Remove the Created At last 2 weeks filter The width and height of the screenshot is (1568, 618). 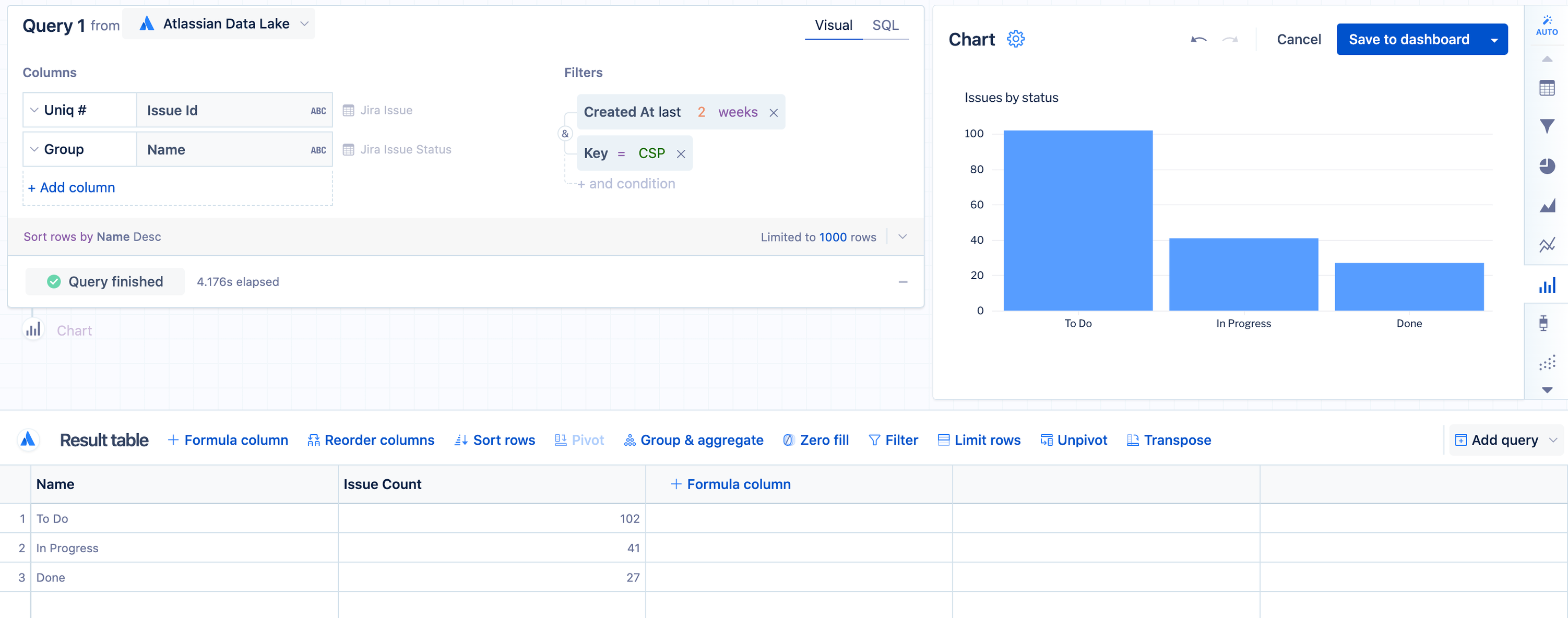(773, 113)
